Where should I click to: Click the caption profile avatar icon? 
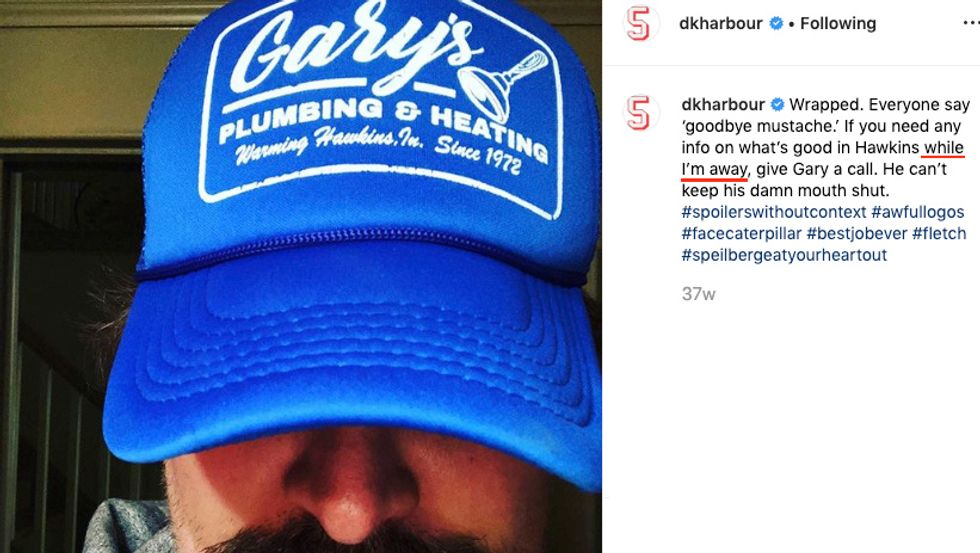pyautogui.click(x=639, y=113)
